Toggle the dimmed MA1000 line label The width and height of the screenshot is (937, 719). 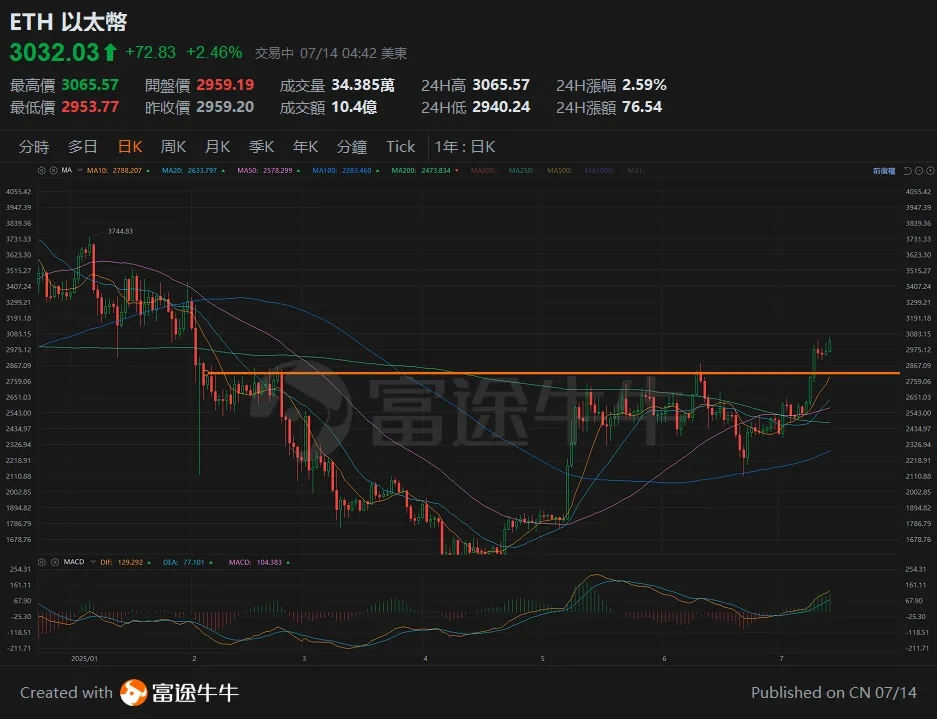599,171
